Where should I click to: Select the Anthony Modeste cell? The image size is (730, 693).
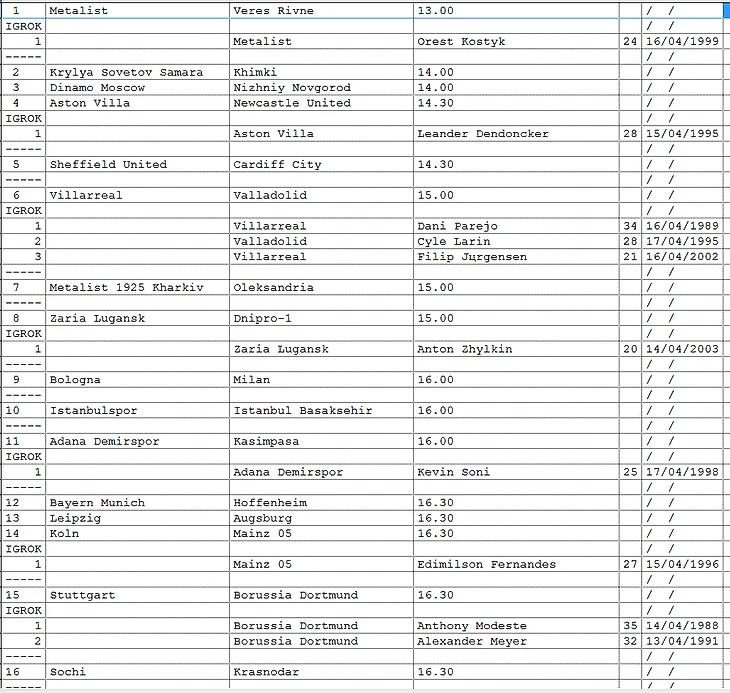click(516, 625)
